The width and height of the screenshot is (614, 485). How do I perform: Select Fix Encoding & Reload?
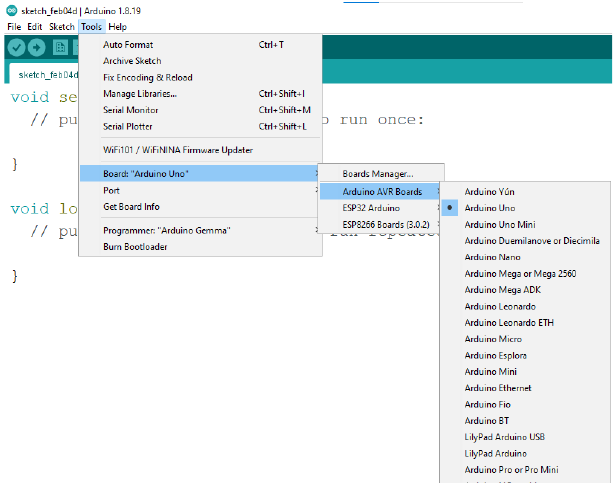pos(200,78)
